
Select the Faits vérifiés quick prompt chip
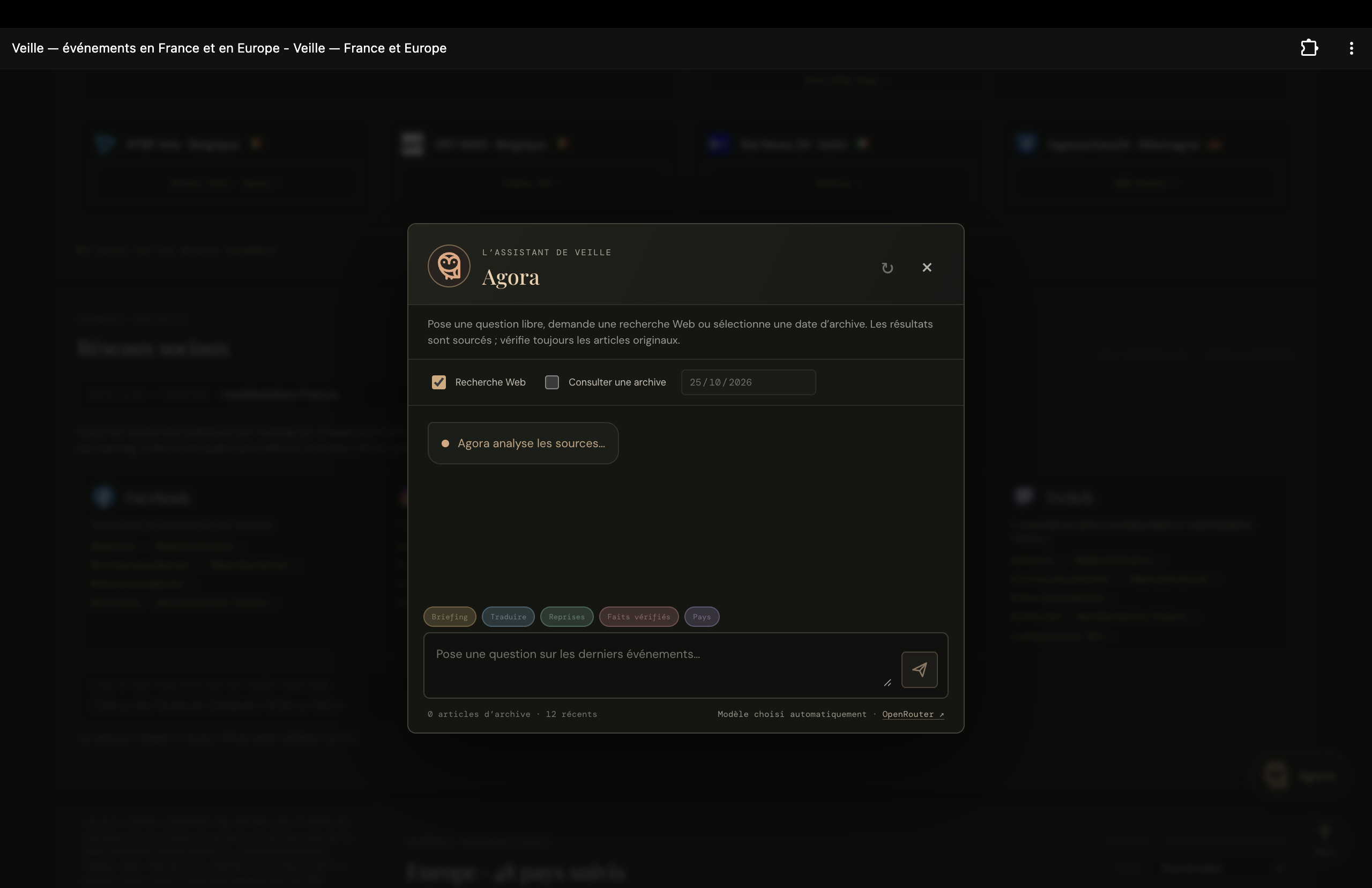638,617
